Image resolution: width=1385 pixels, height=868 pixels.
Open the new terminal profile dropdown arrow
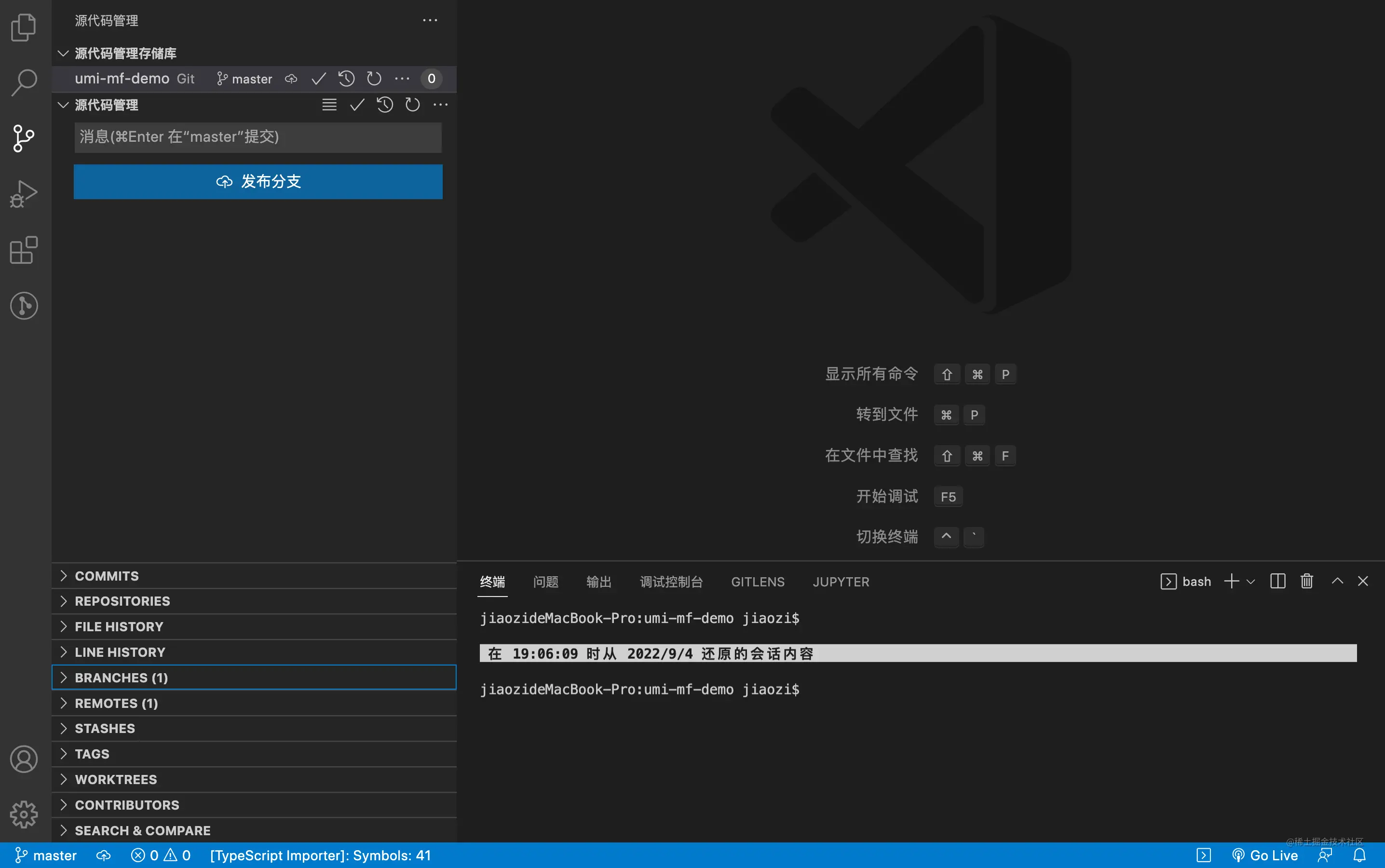click(x=1250, y=582)
